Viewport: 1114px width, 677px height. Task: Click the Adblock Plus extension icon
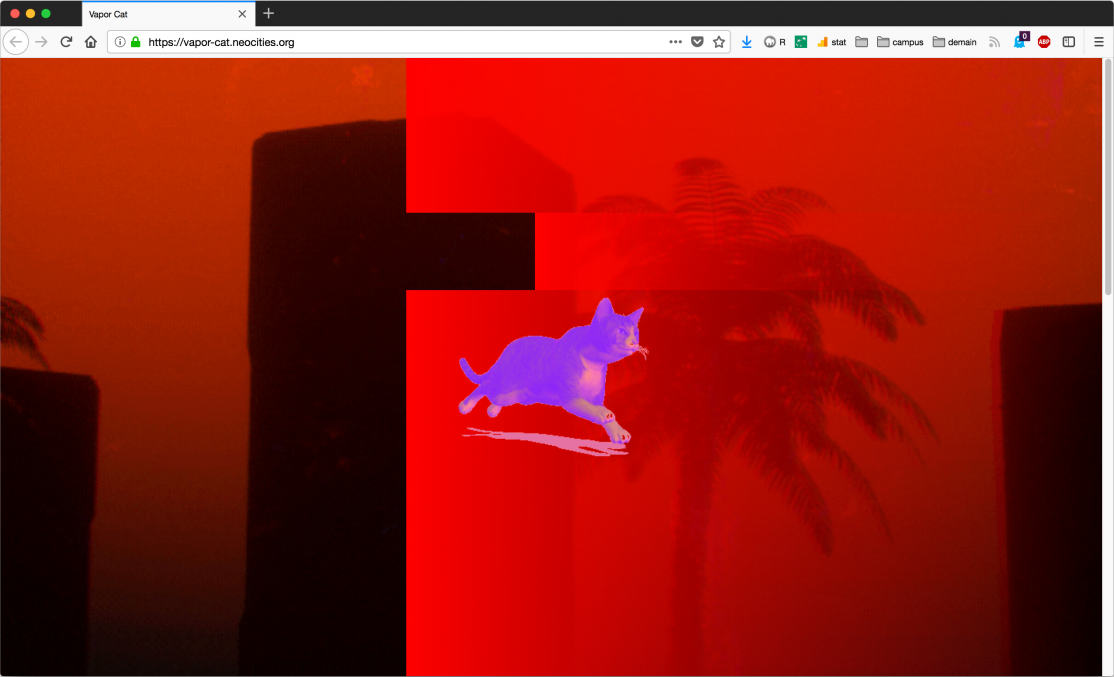click(x=1044, y=42)
